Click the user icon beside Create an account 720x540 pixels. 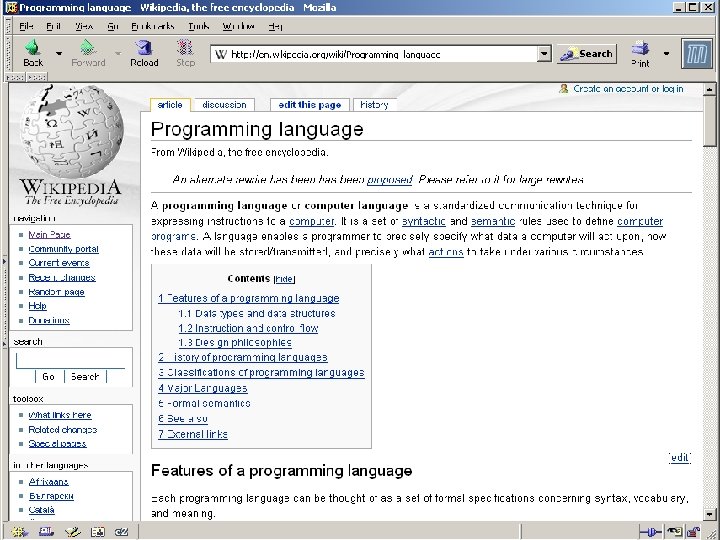[563, 89]
